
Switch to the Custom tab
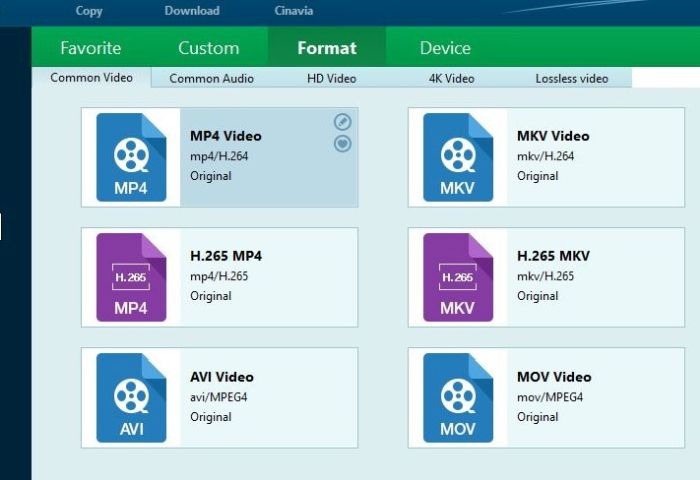(208, 48)
